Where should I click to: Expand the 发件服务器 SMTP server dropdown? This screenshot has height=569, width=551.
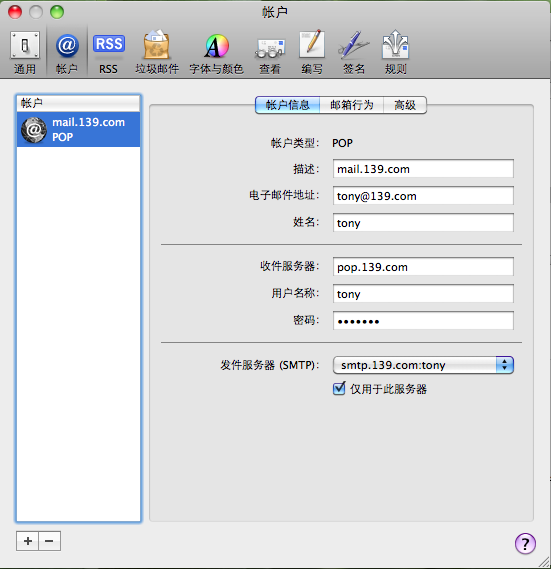[423, 365]
